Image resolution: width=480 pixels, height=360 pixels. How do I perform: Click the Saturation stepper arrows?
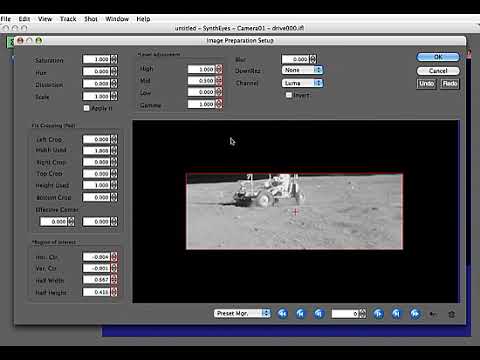[x=114, y=59]
